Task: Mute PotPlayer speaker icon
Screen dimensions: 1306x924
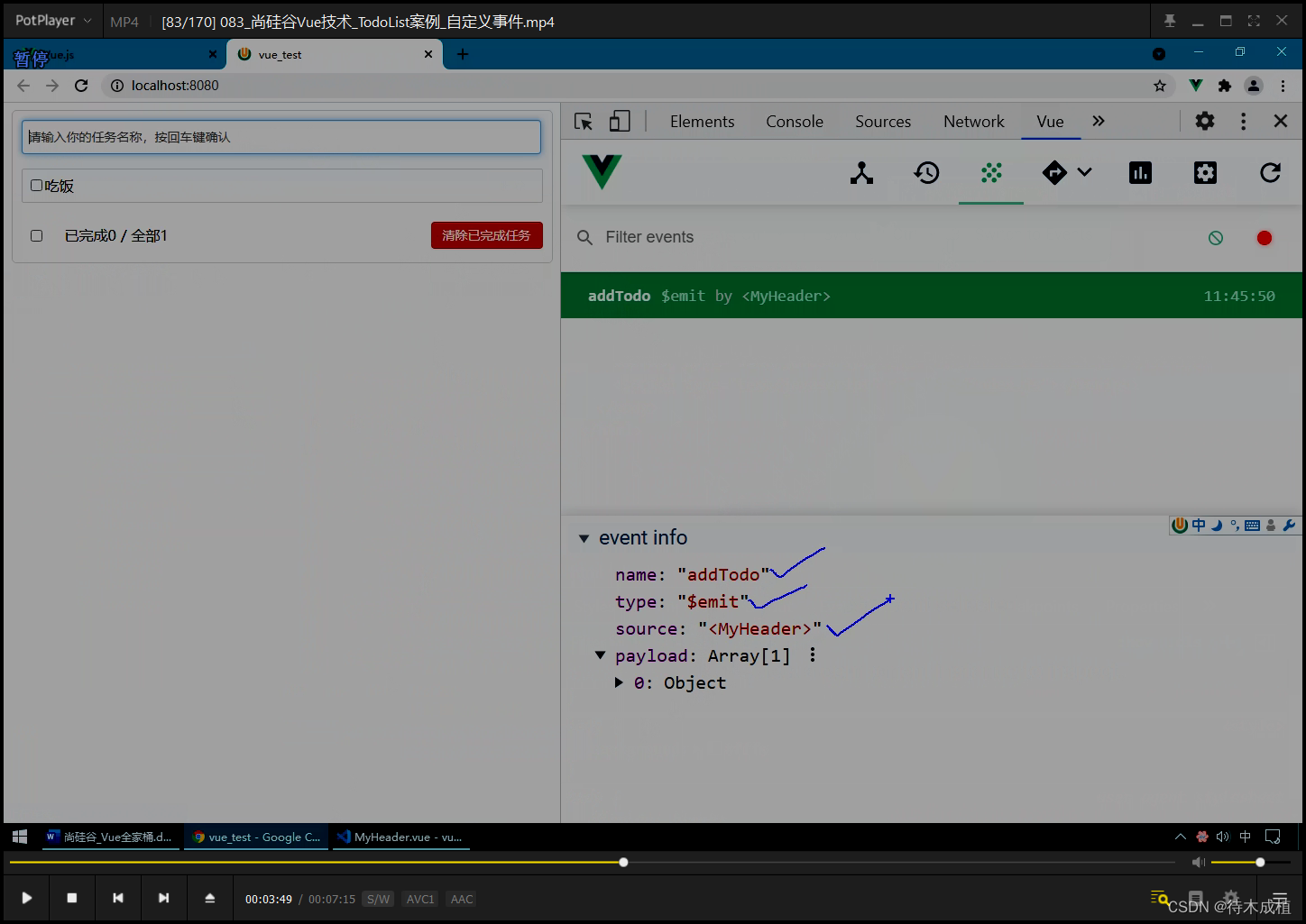Action: coord(1198,863)
